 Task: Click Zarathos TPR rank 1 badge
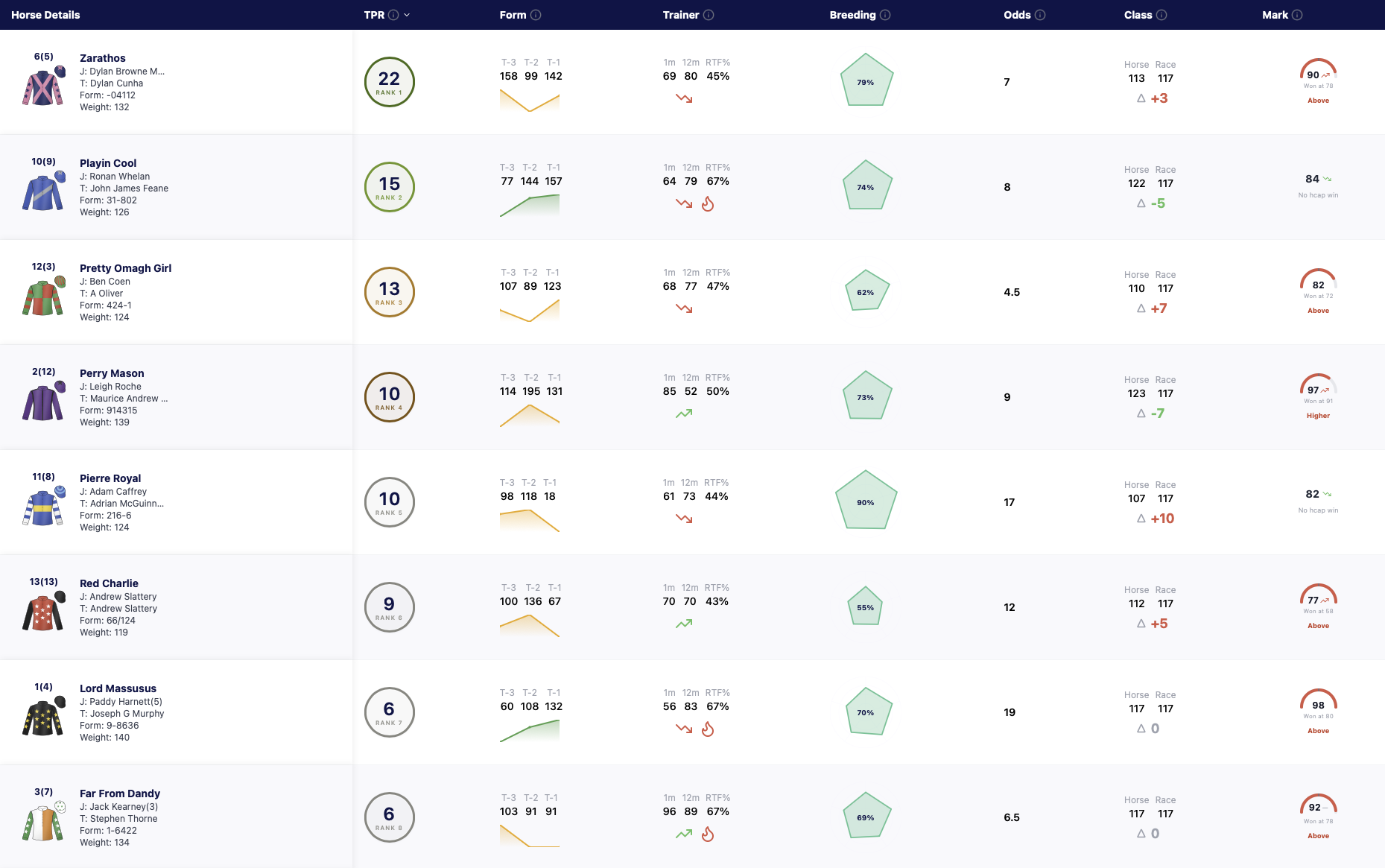coord(389,82)
